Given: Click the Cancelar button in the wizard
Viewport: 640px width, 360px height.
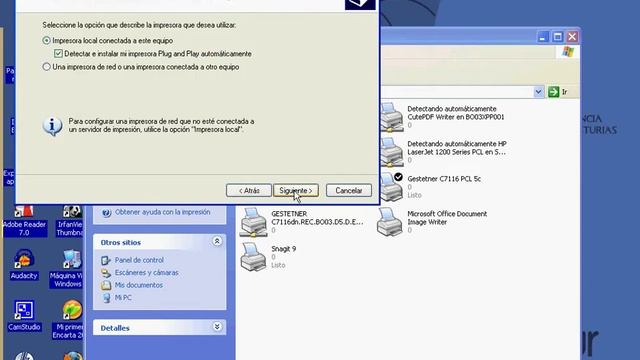Looking at the screenshot, I should (x=349, y=191).
